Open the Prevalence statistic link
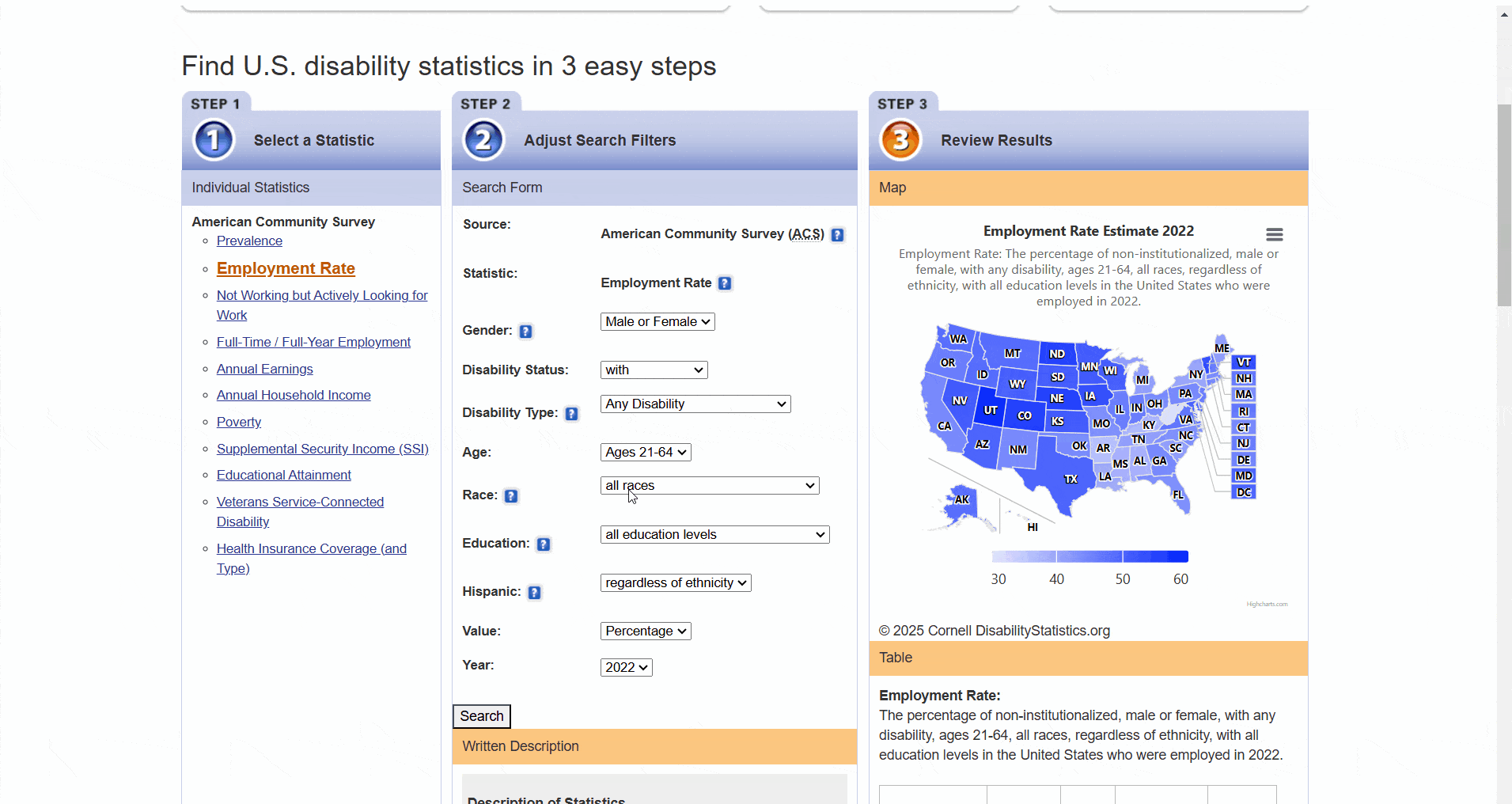The width and height of the screenshot is (1512, 804). pos(249,241)
